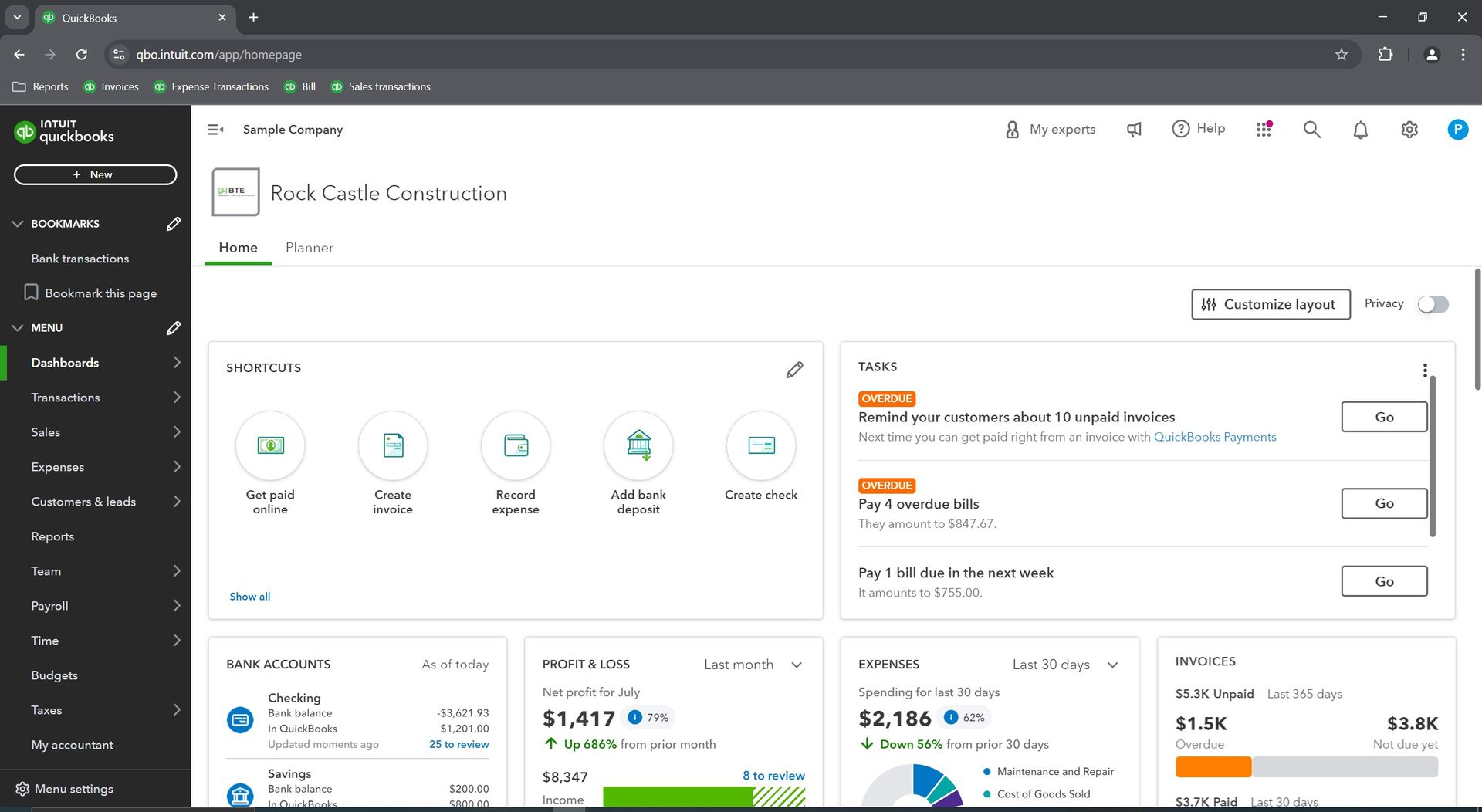Screen dimensions: 1482x812
Task: Switch to the Planner tab
Action: click(x=309, y=248)
